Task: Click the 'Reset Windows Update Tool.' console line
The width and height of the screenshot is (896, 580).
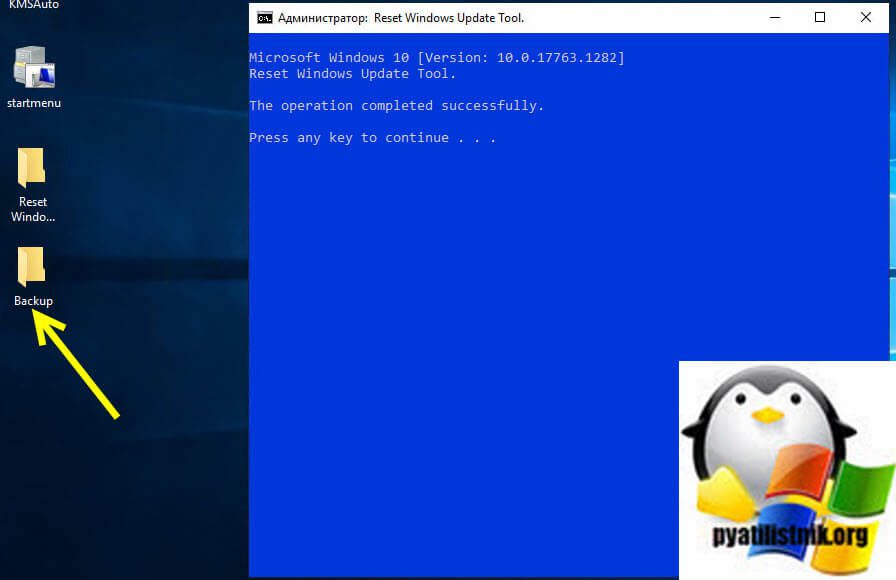Action: click(353, 74)
